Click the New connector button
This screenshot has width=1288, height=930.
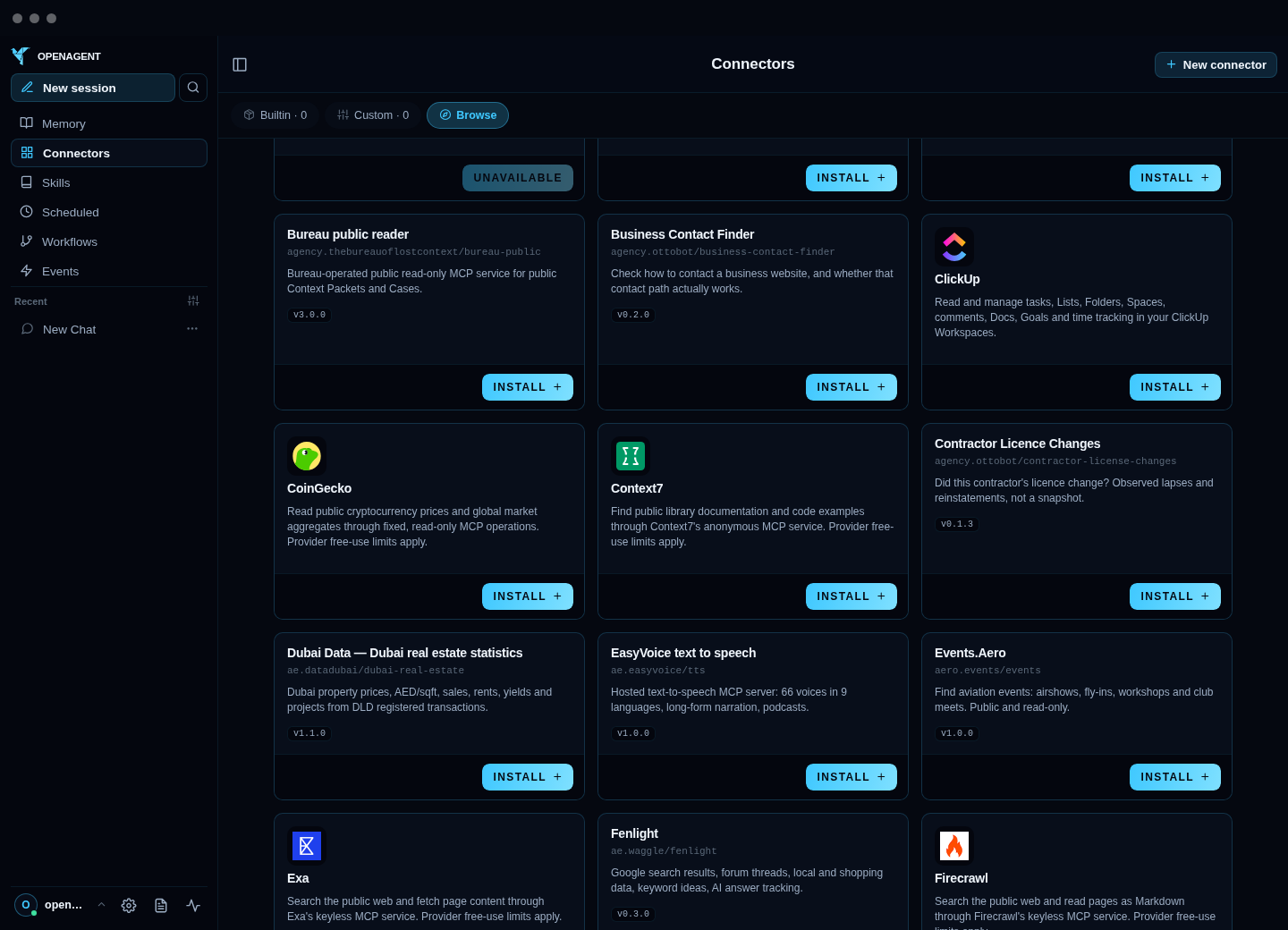click(1216, 64)
